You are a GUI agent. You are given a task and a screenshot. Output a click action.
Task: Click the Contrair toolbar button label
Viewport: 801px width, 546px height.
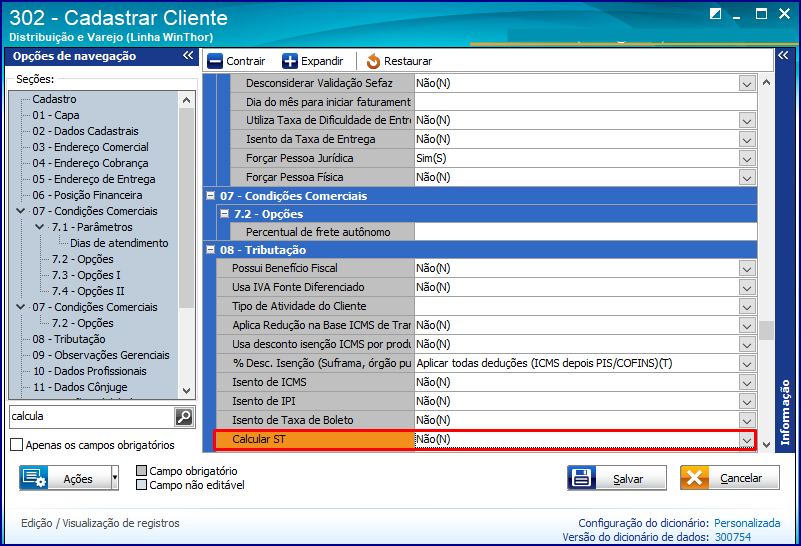[246, 61]
